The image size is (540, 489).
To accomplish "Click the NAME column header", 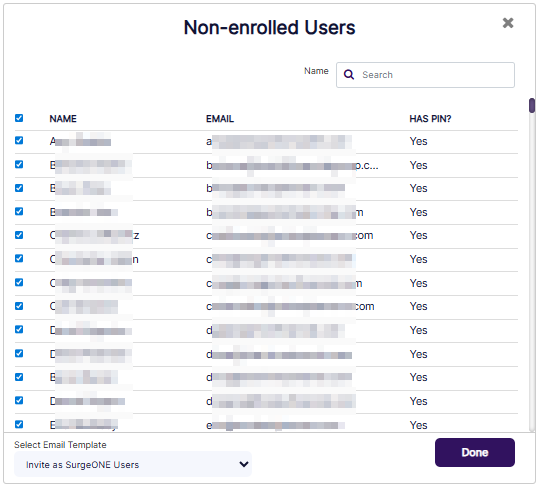I will tap(63, 119).
